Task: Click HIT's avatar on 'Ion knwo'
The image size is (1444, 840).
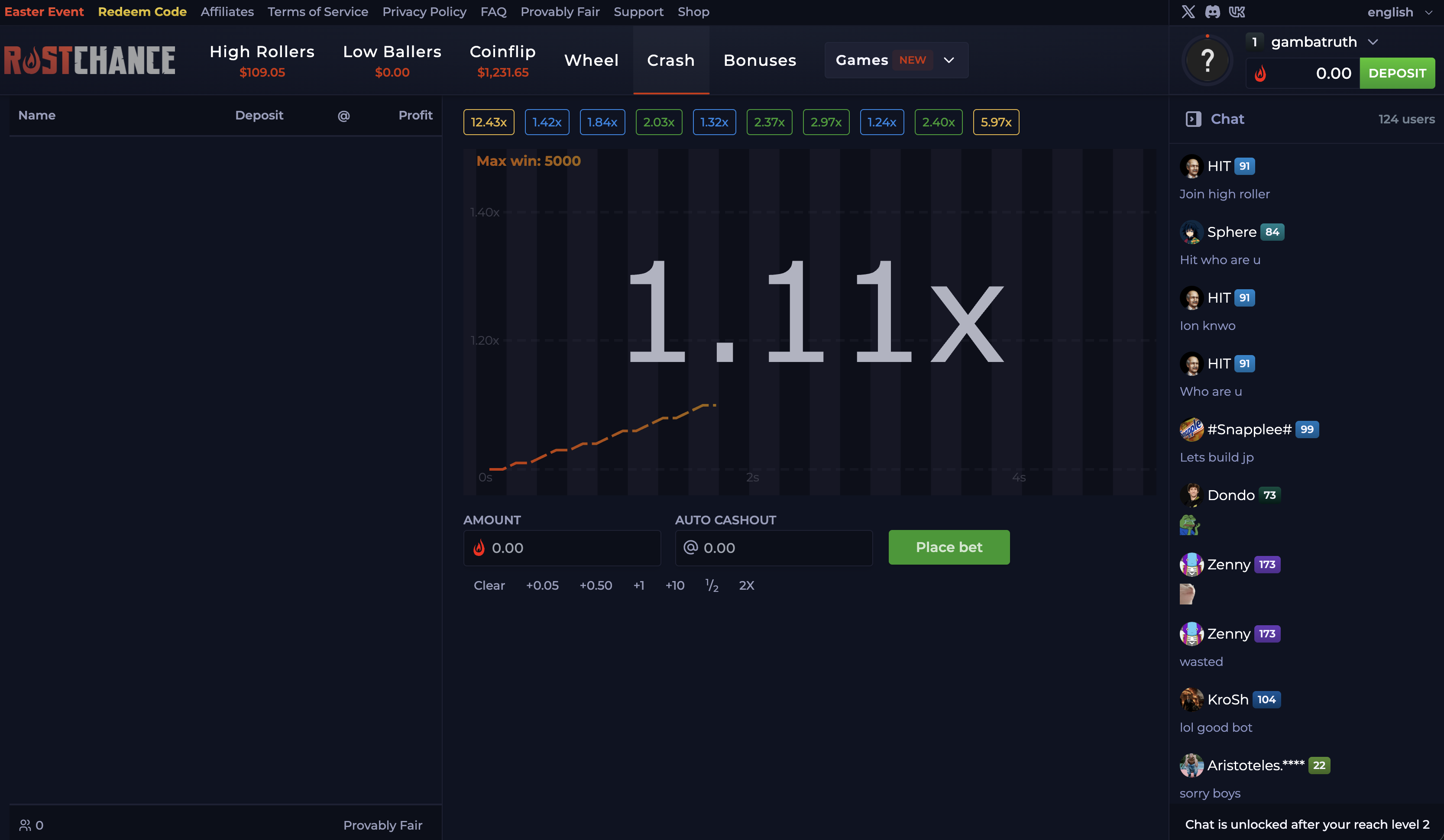Action: point(1191,298)
